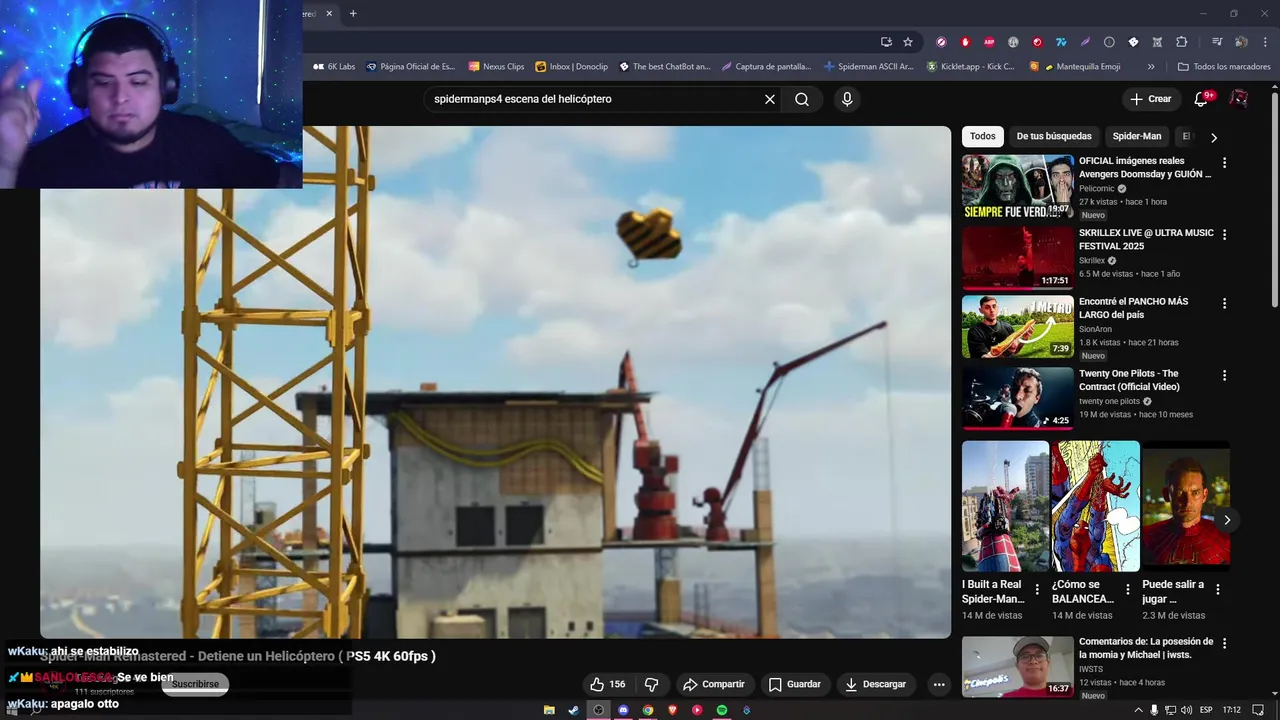Image resolution: width=1280 pixels, height=720 pixels.
Task: Open the YouTube account avatar menu
Action: pyautogui.click(x=1239, y=99)
